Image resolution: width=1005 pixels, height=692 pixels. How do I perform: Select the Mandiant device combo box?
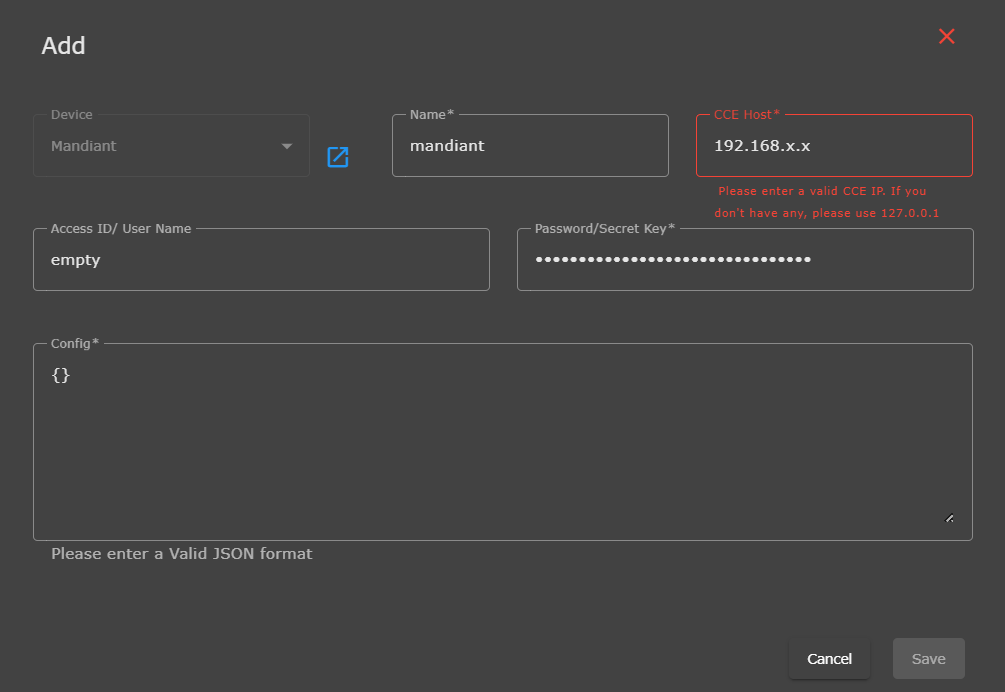[x=160, y=146]
